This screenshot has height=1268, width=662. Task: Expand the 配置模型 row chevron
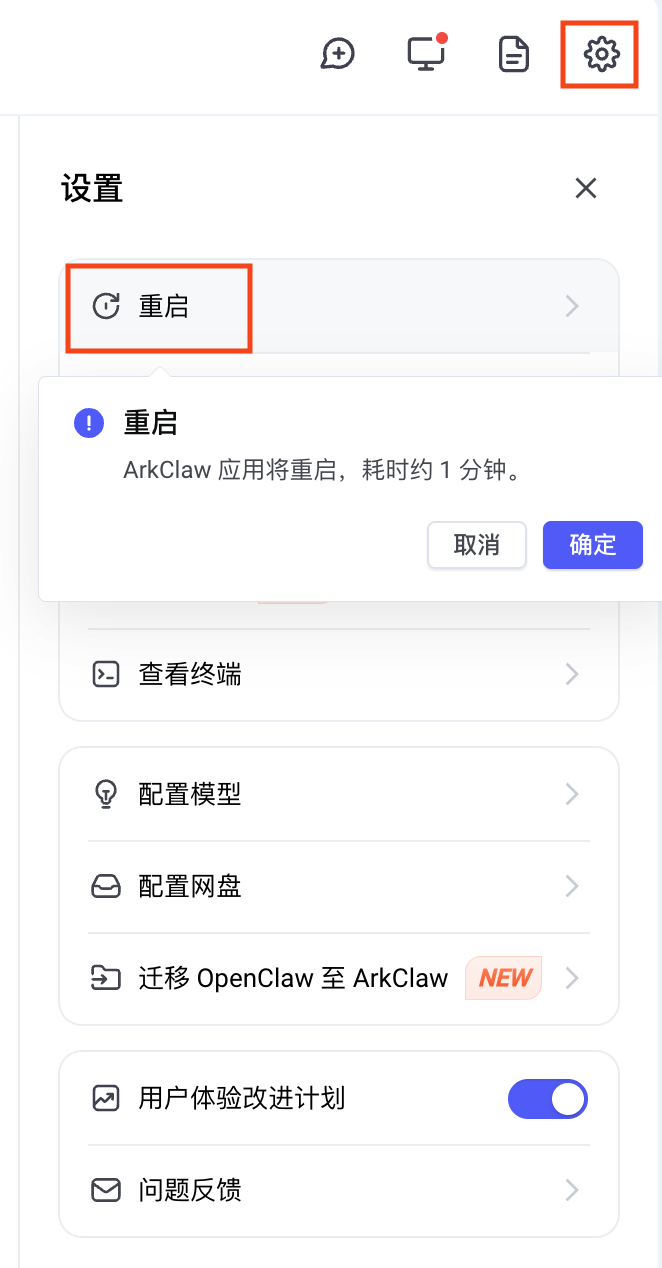coord(572,795)
